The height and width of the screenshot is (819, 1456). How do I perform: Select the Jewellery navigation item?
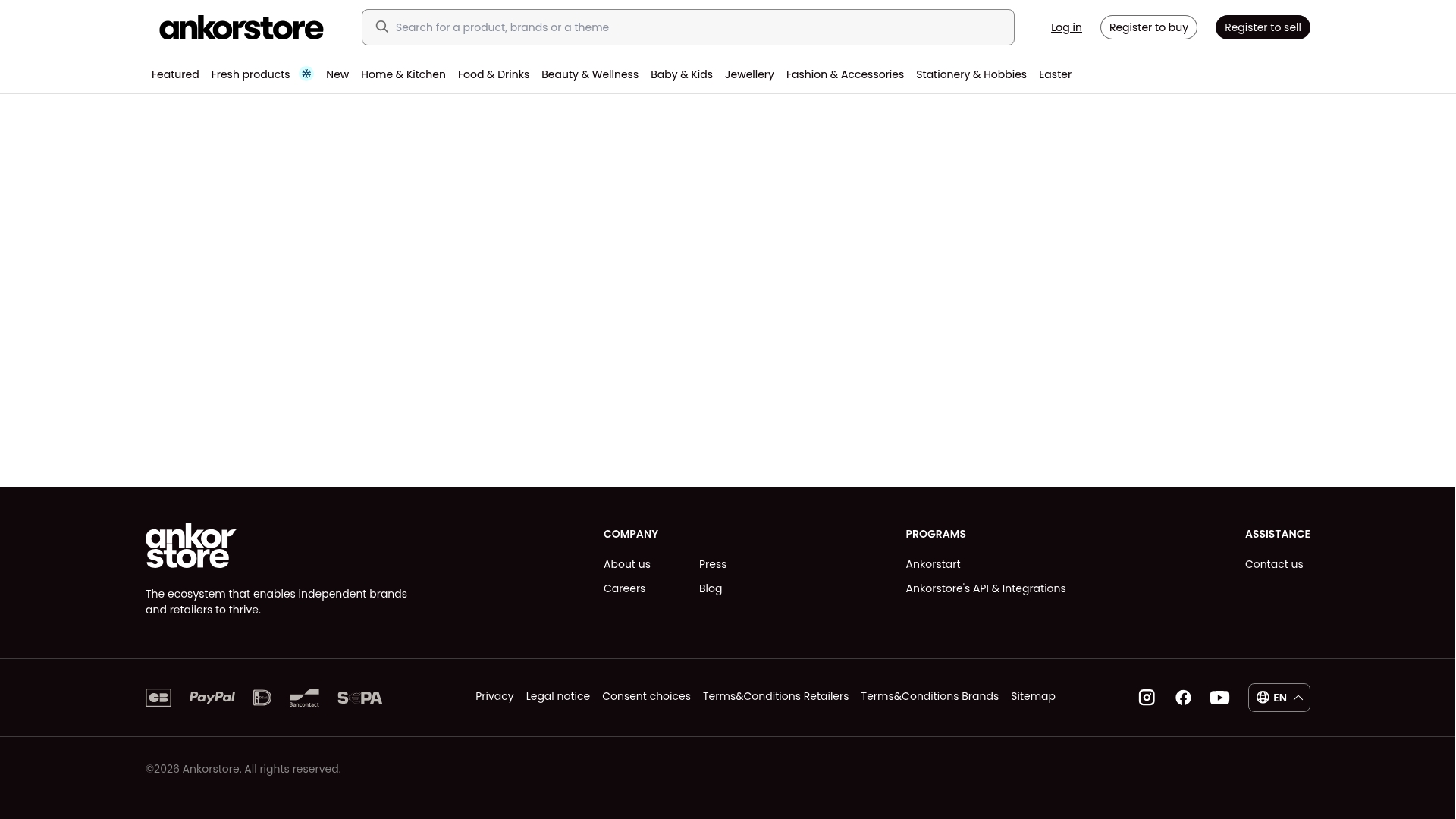[x=749, y=74]
